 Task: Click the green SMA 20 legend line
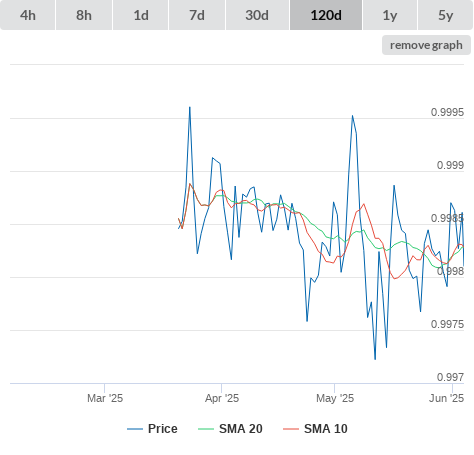pos(206,429)
